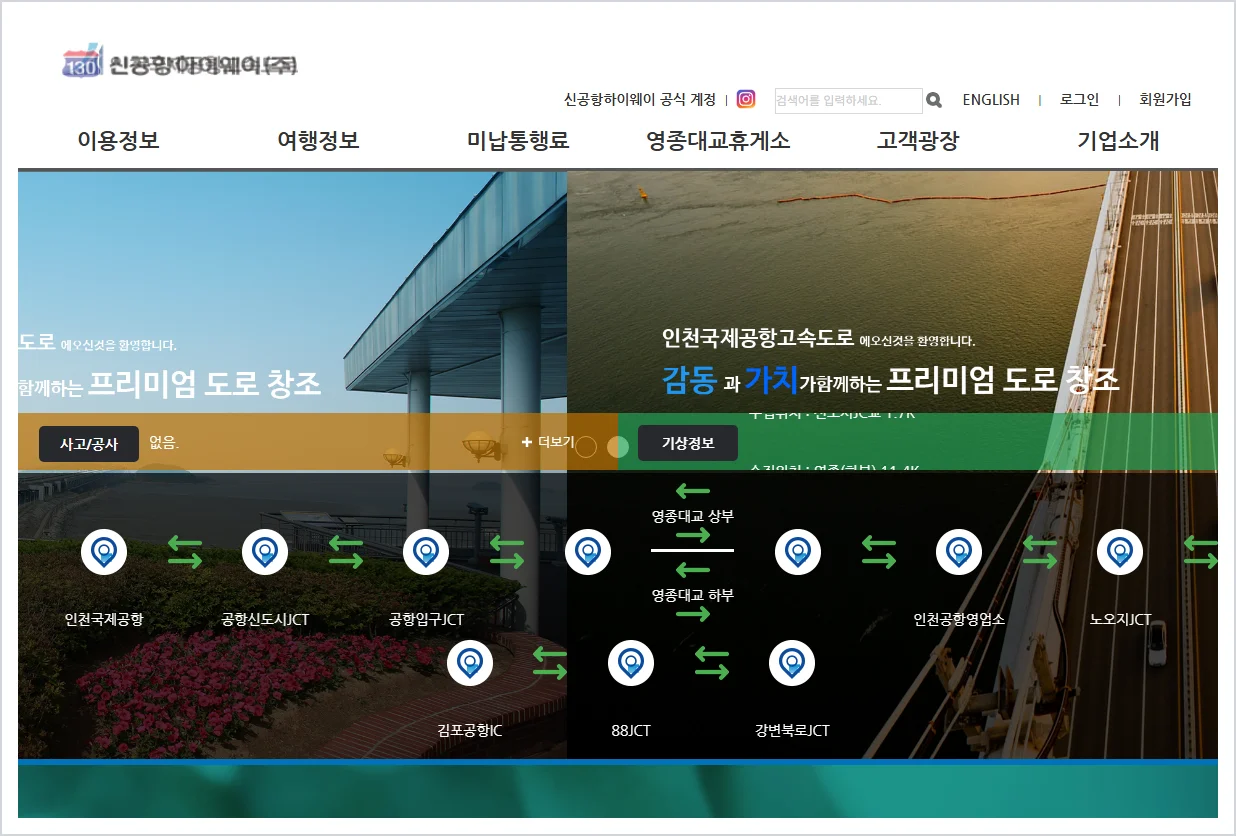Click the 신공항하이웨이 logo
Image resolution: width=1236 pixels, height=836 pixels.
179,63
